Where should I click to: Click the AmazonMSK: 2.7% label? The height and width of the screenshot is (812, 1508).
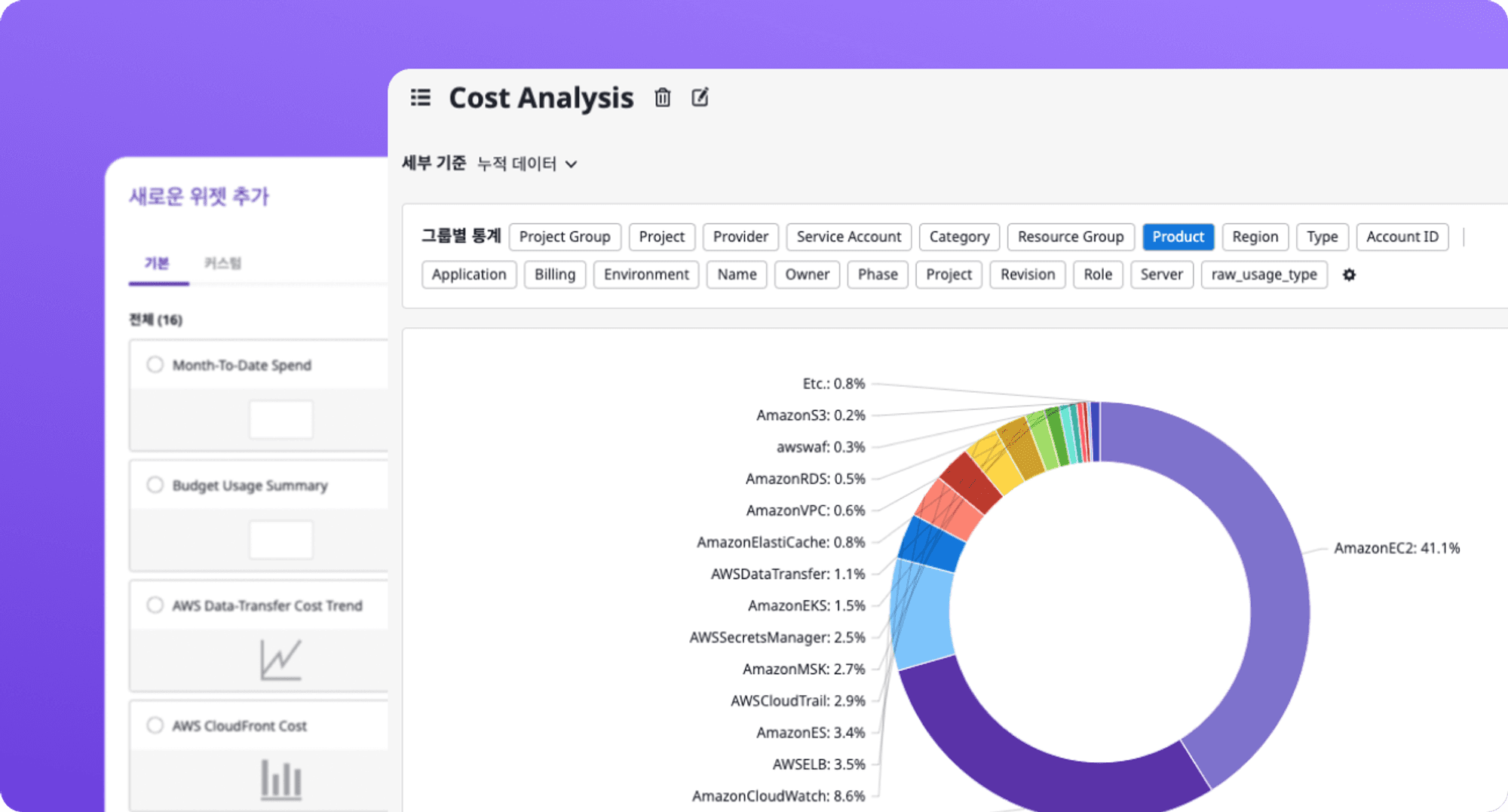tap(804, 669)
